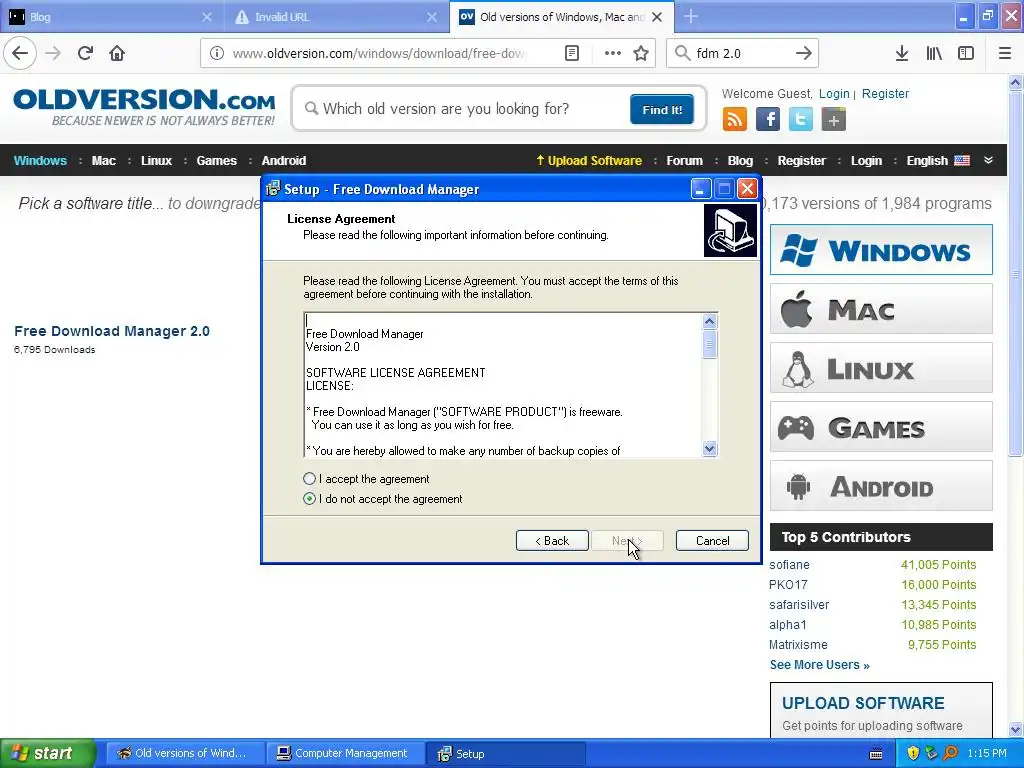This screenshot has height=768, width=1024.
Task: Reload the current page
Action: [85, 53]
